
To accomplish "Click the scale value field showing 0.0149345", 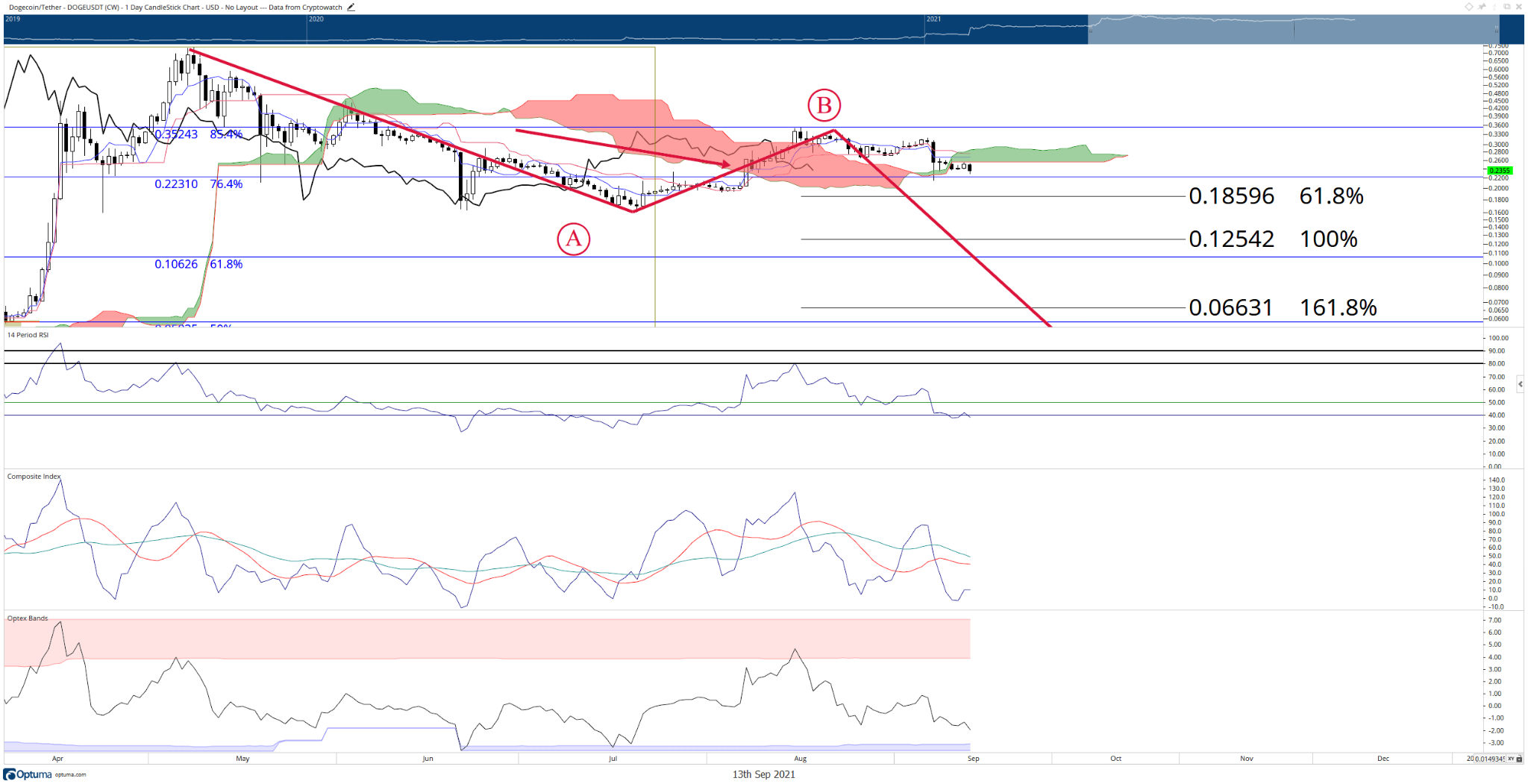I will [1490, 759].
